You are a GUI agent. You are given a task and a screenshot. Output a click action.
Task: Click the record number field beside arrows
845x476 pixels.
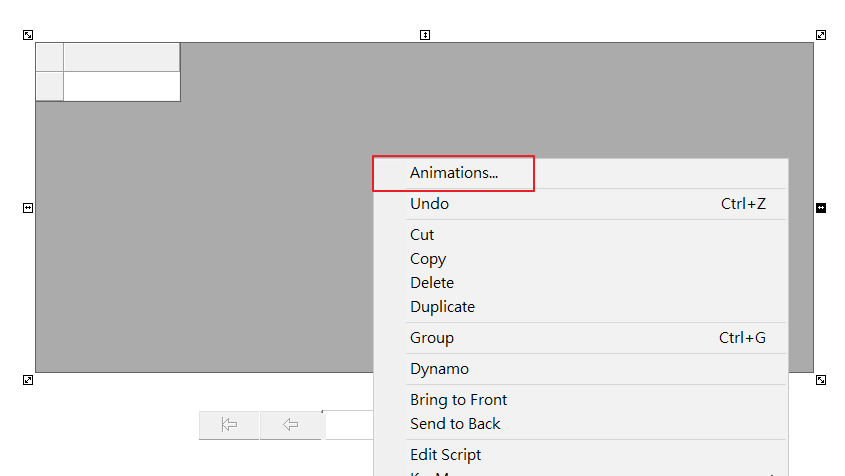coord(349,425)
